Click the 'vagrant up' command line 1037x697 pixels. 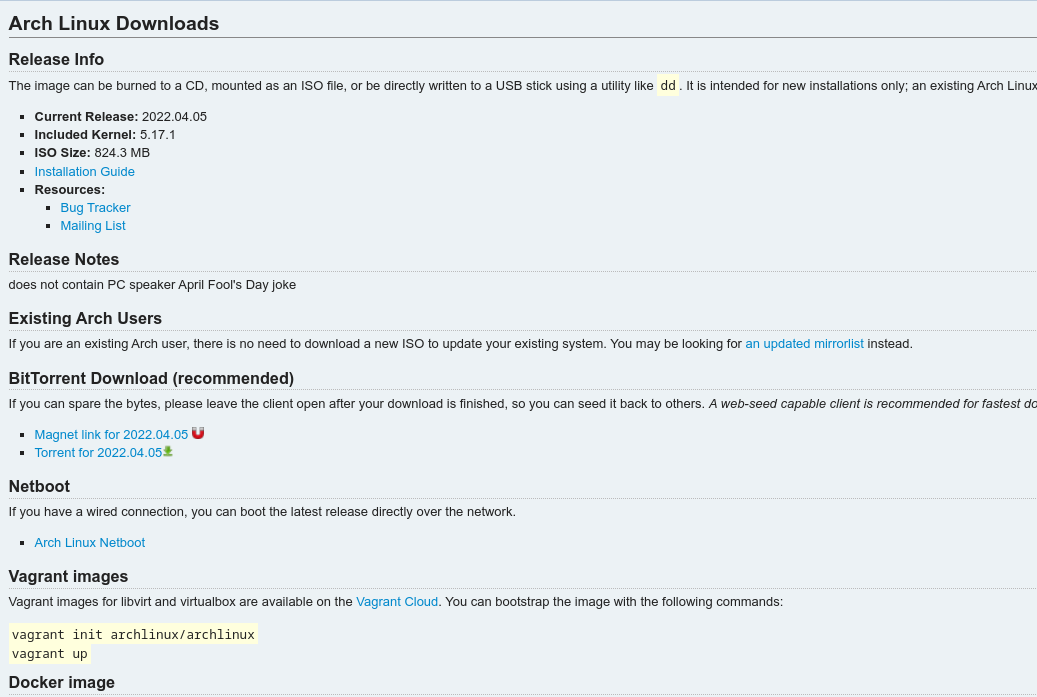tap(50, 653)
